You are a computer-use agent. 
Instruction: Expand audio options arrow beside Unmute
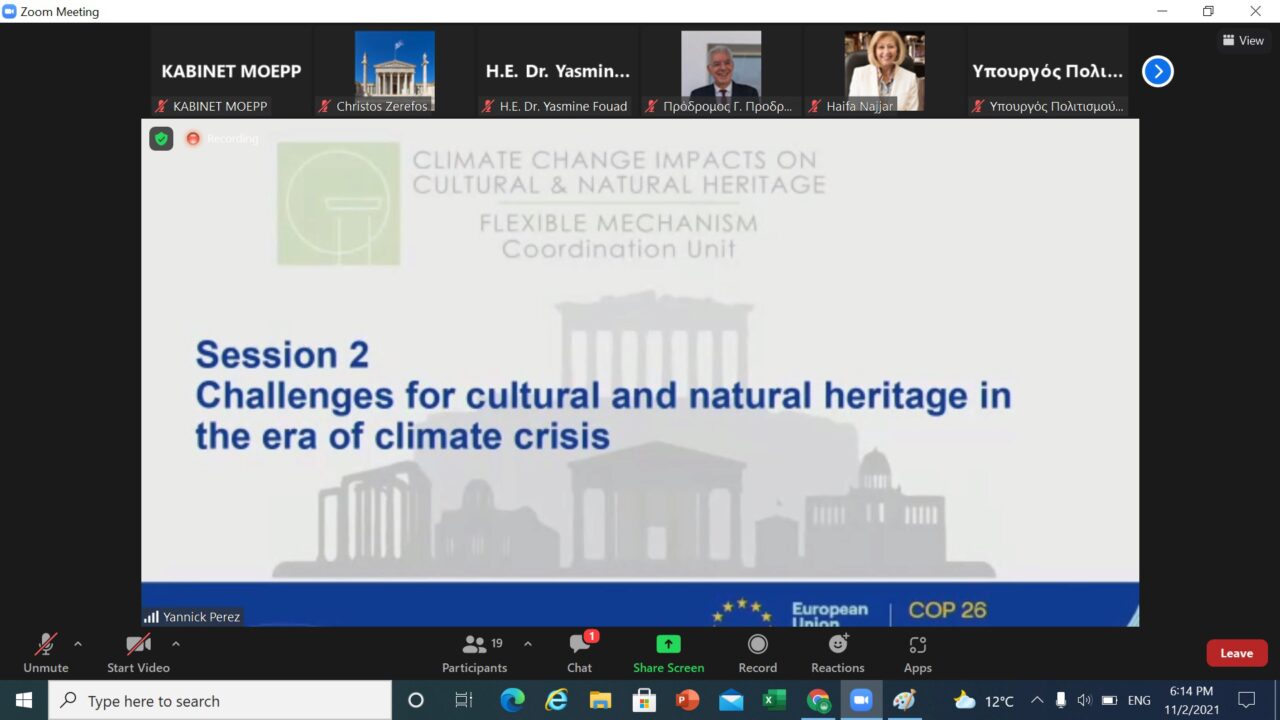click(78, 644)
